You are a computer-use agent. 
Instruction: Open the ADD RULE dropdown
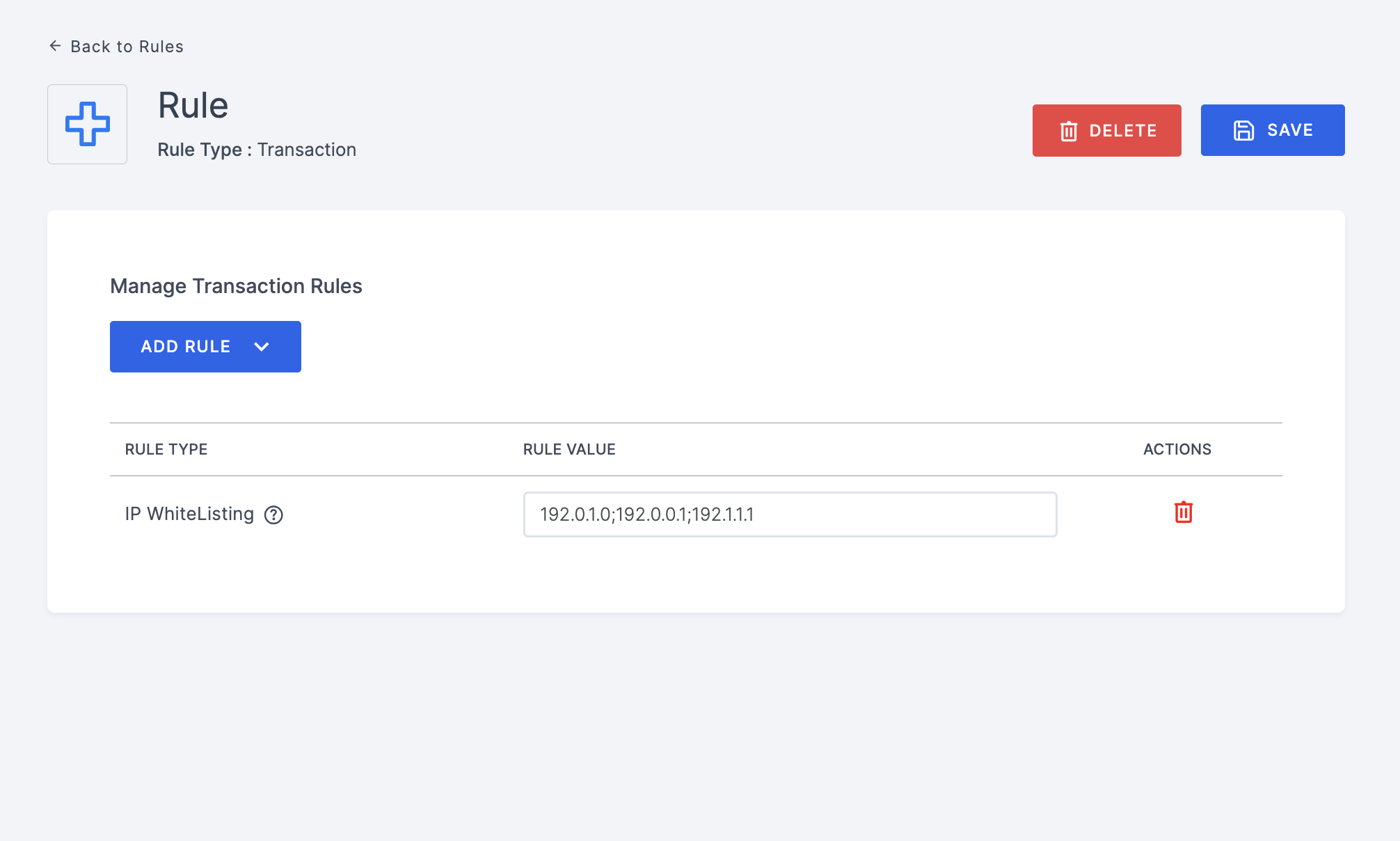205,347
